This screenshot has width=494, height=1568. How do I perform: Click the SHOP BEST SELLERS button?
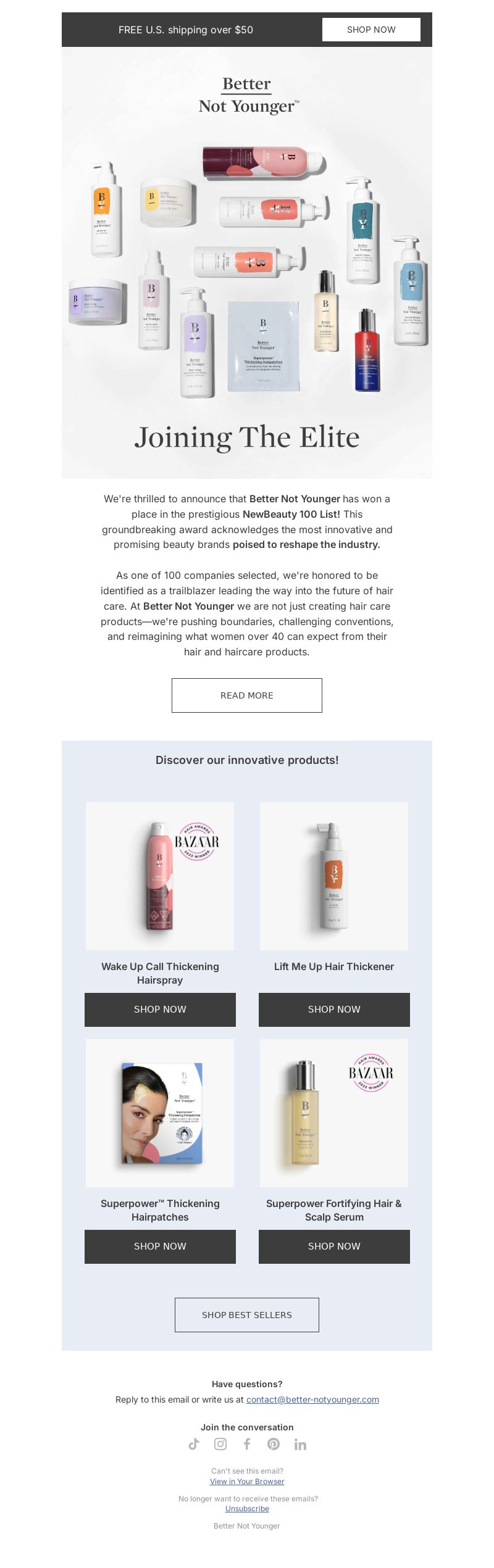coord(247,1315)
